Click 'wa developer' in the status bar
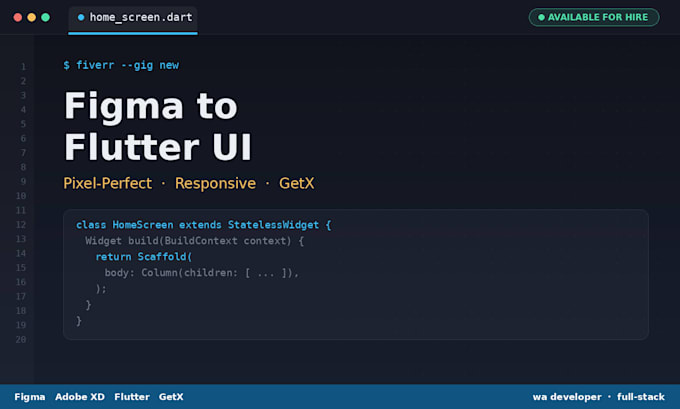The image size is (680, 409). tap(567, 397)
